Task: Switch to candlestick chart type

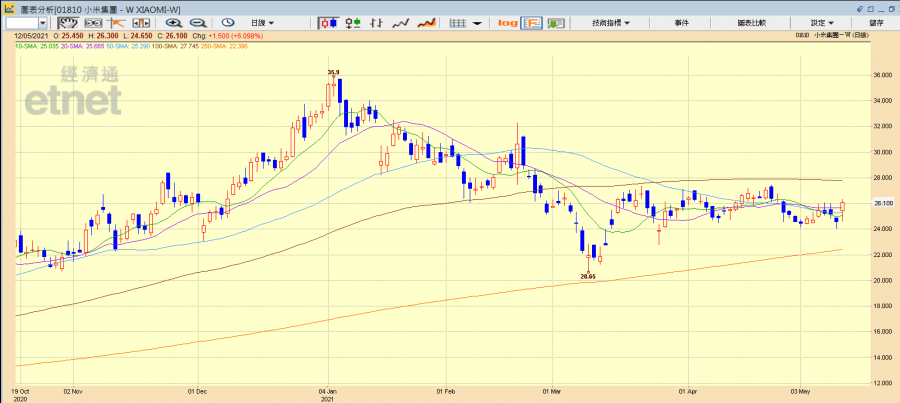Action: pos(328,22)
